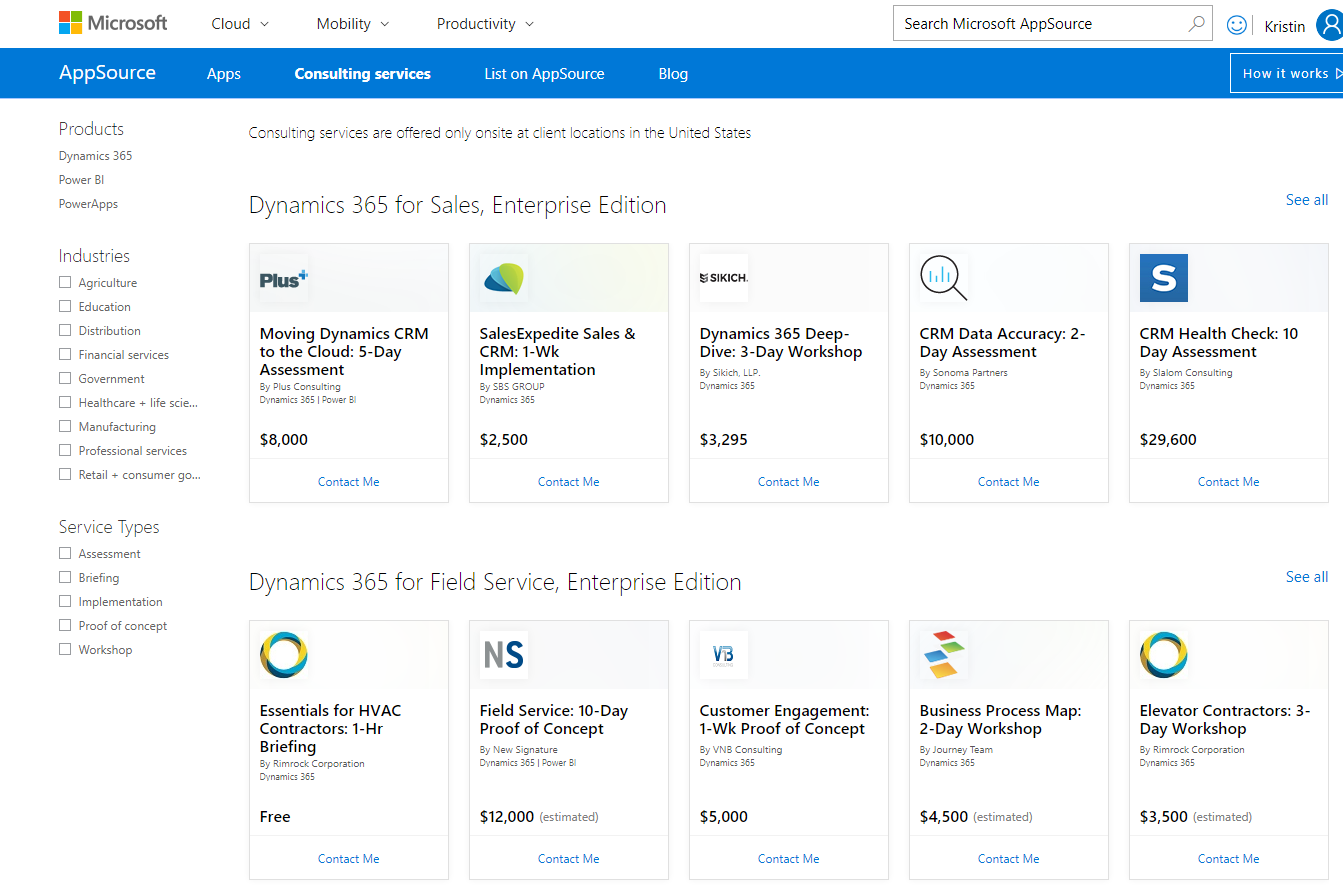Open the Kristin user avatar icon

(x=1329, y=25)
